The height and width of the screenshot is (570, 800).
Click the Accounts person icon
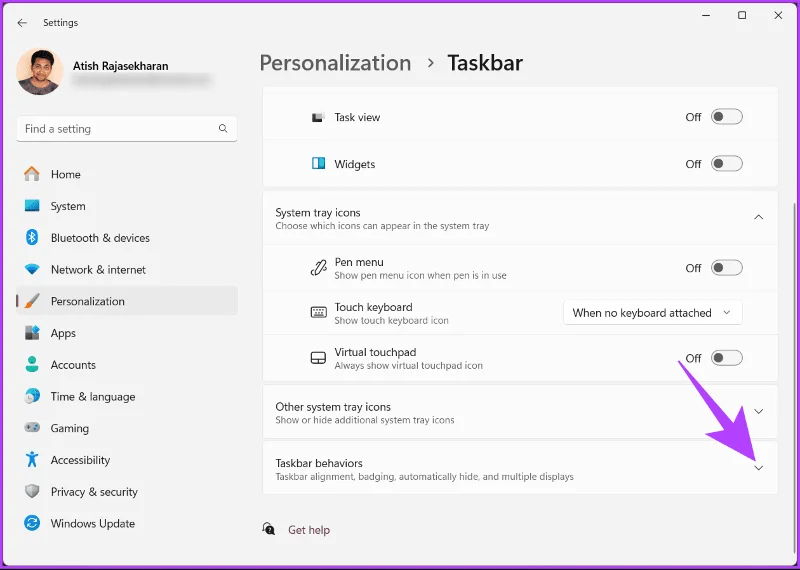click(x=32, y=364)
